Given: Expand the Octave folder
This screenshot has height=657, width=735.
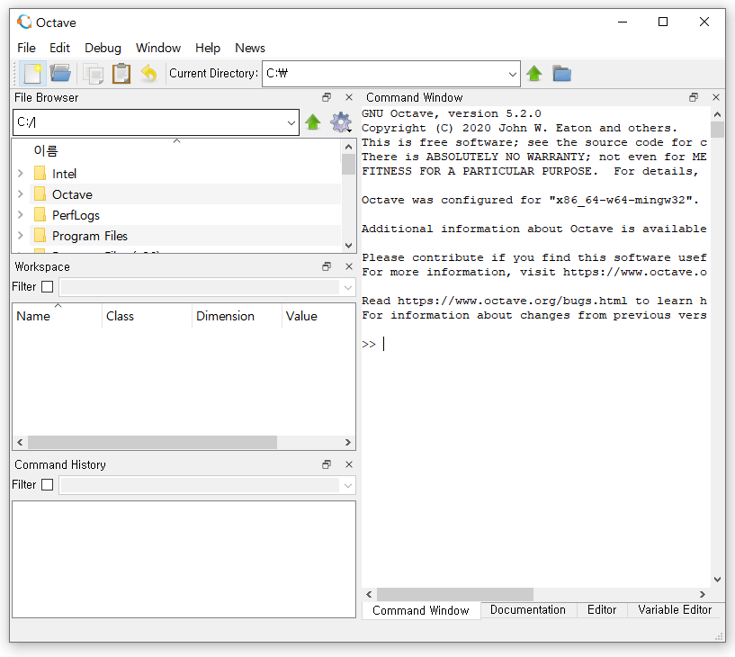Looking at the screenshot, I should pyautogui.click(x=20, y=194).
